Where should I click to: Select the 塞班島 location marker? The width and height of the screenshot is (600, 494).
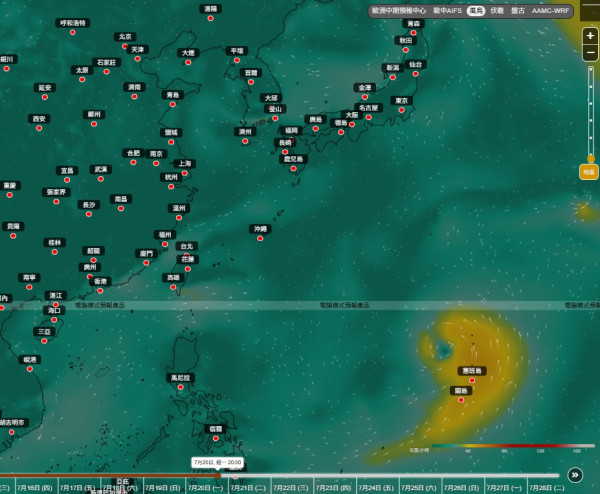pos(472,380)
